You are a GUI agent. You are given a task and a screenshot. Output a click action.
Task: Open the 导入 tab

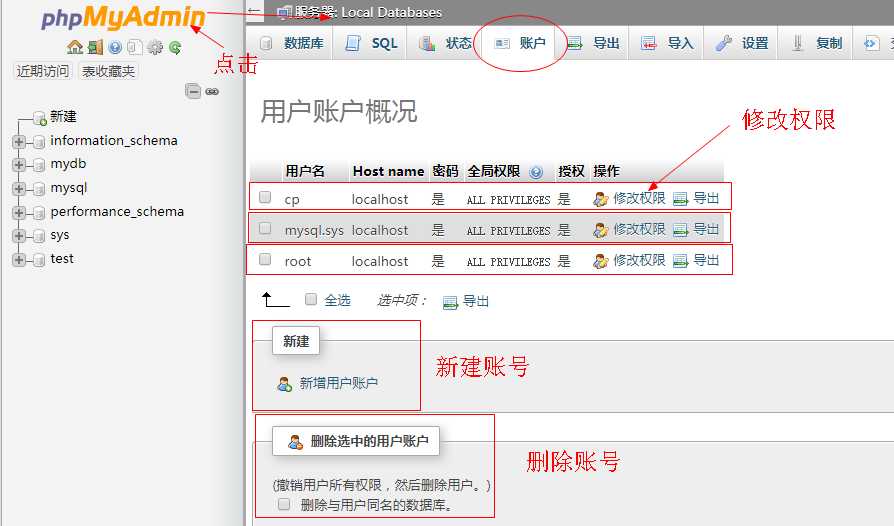[667, 43]
